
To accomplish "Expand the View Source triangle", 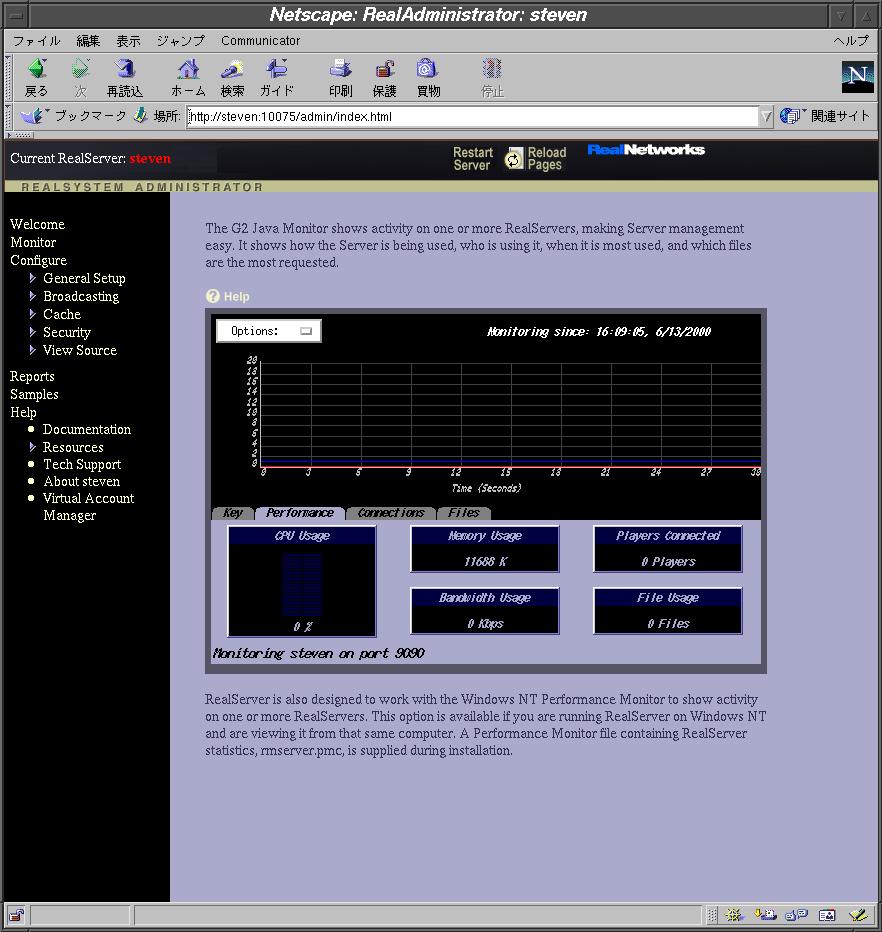I will pyautogui.click(x=33, y=350).
